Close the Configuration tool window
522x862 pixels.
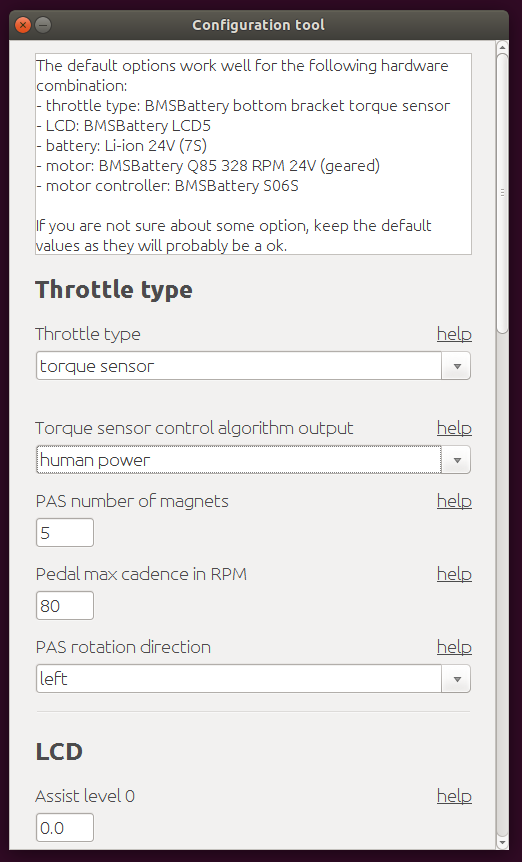pos(23,25)
